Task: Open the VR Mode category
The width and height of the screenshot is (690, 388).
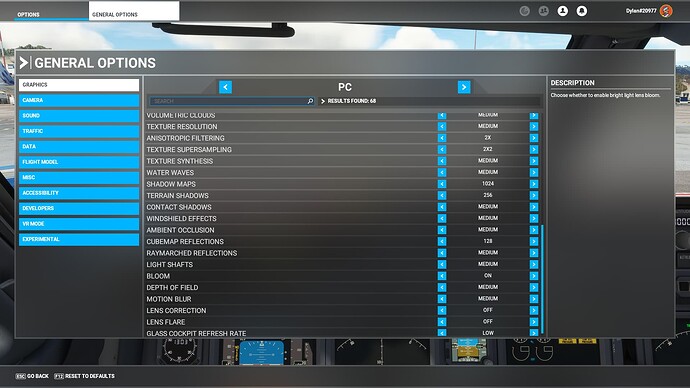Action: pos(79,224)
